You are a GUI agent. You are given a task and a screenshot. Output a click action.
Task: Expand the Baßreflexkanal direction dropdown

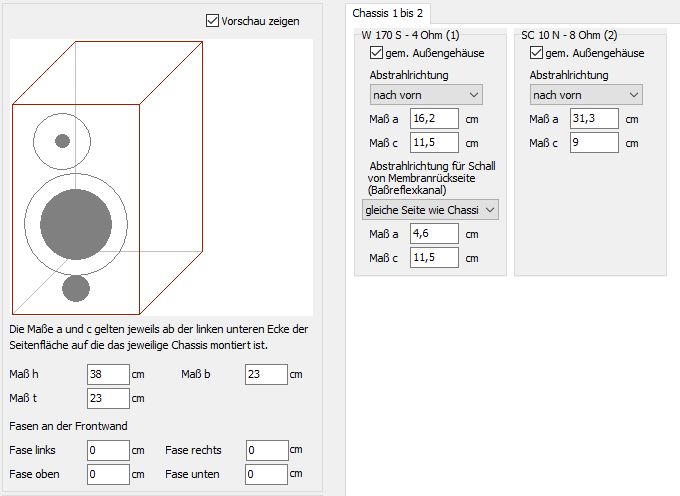click(429, 209)
